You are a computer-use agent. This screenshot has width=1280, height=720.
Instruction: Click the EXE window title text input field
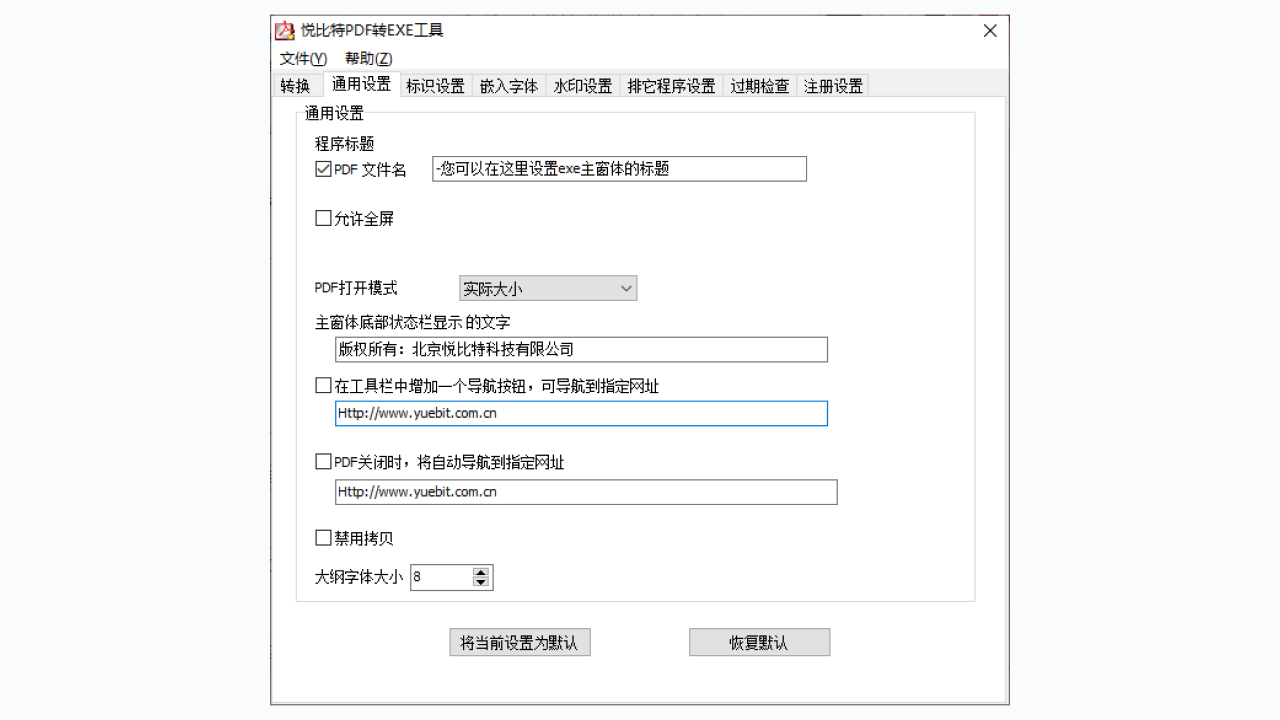click(x=619, y=168)
